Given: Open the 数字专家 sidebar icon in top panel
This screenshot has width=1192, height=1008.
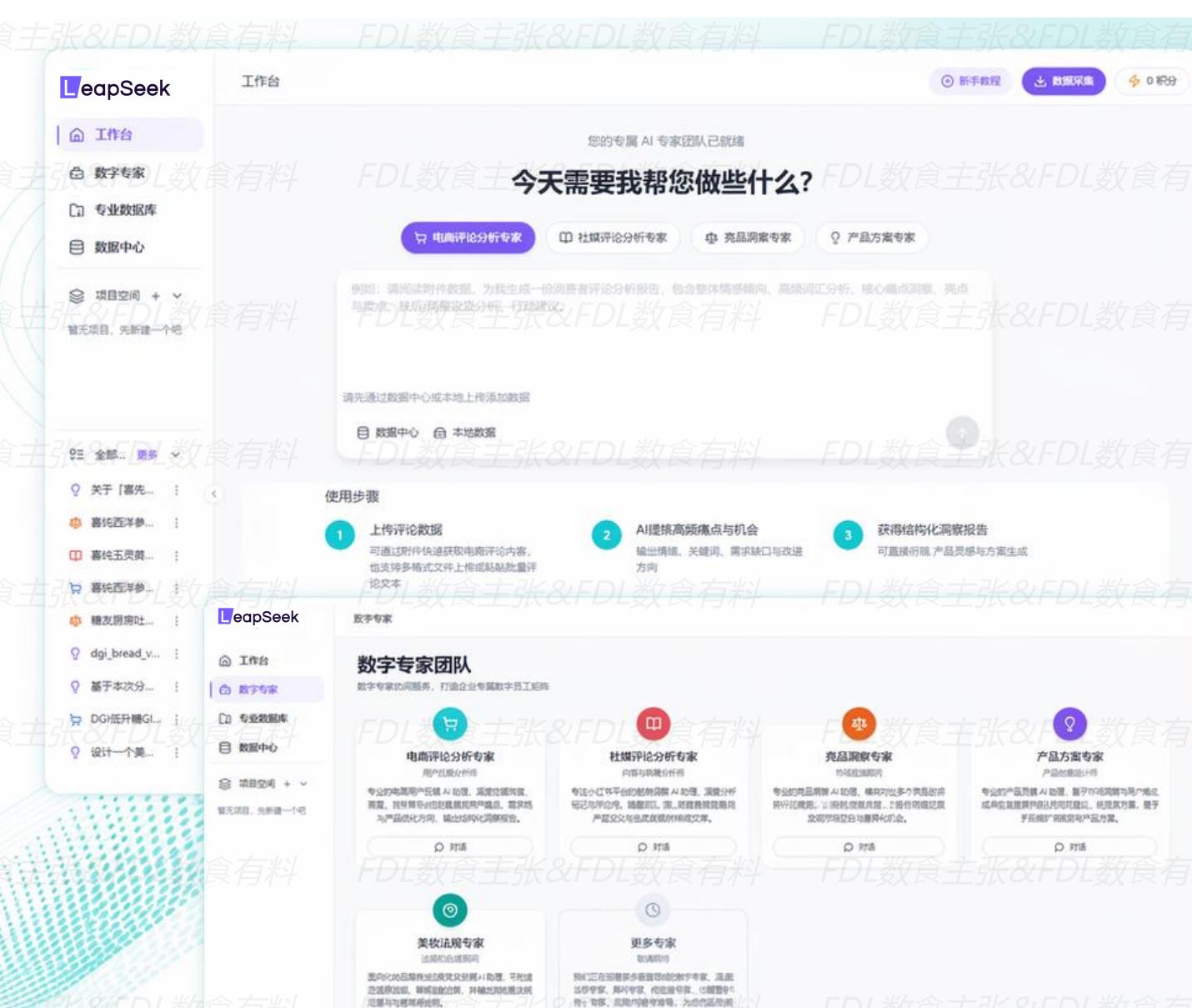Looking at the screenshot, I should click(77, 173).
